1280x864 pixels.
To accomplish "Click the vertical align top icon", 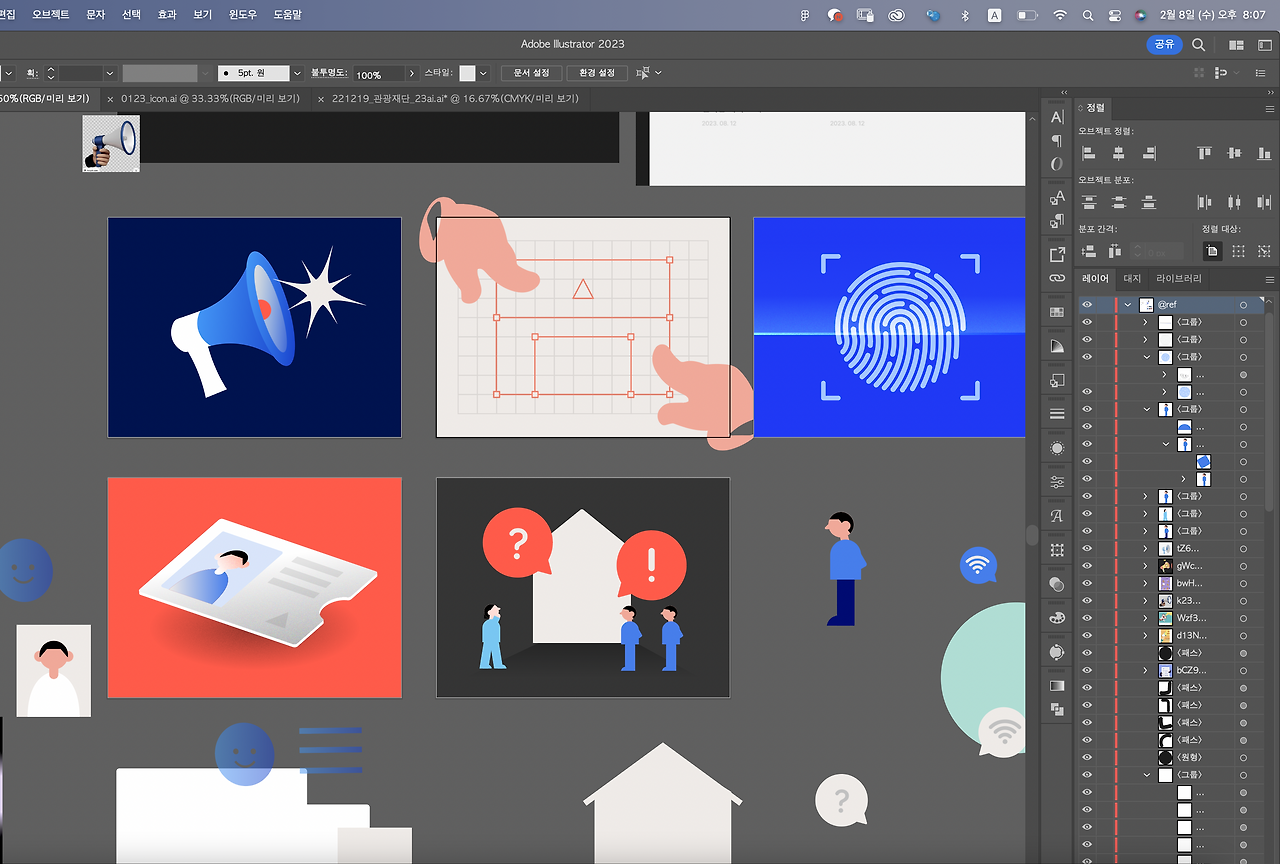I will tap(1204, 153).
